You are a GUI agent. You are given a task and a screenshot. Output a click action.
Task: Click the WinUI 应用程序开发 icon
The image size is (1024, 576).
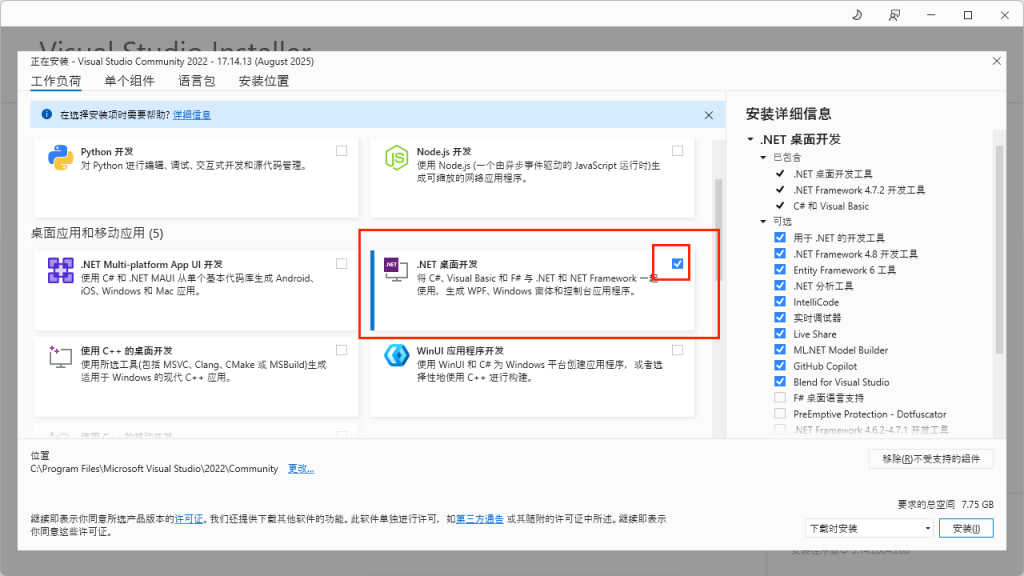396,356
